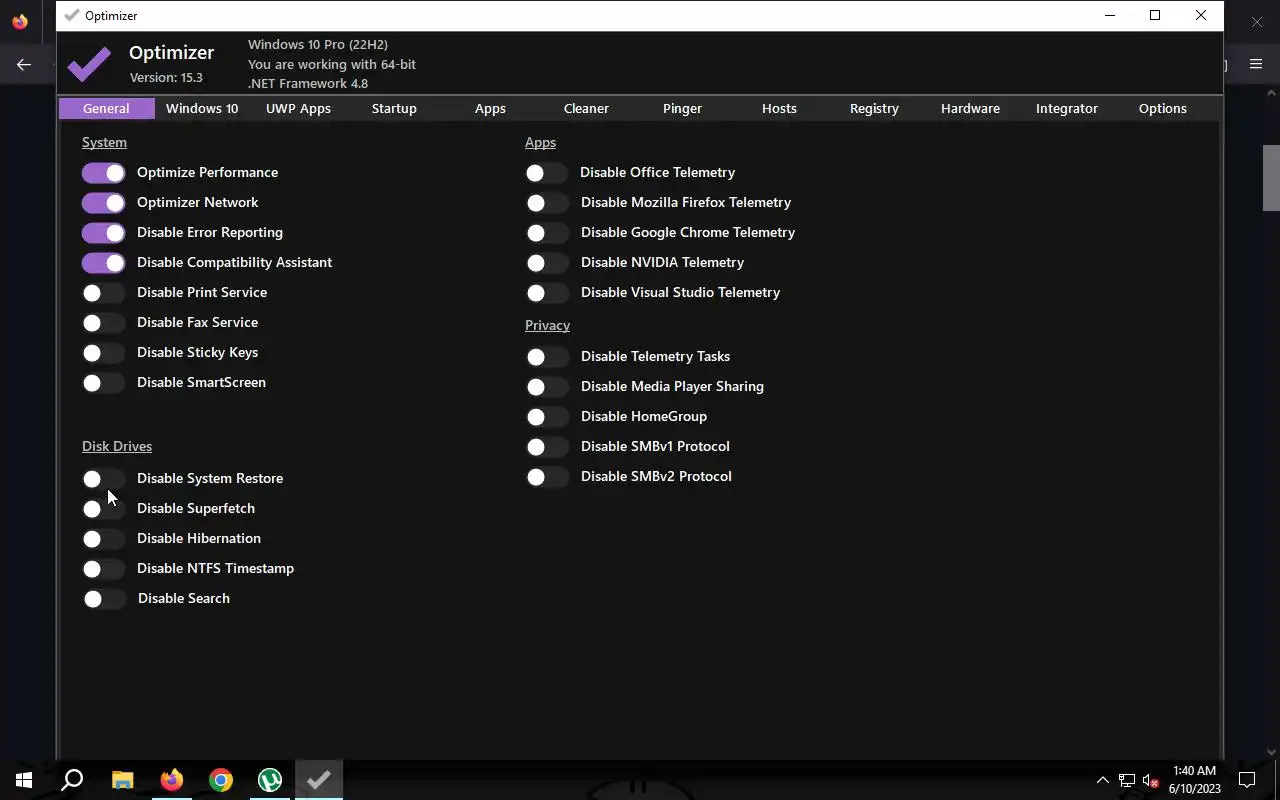Show hidden system tray icons

tap(1102, 781)
